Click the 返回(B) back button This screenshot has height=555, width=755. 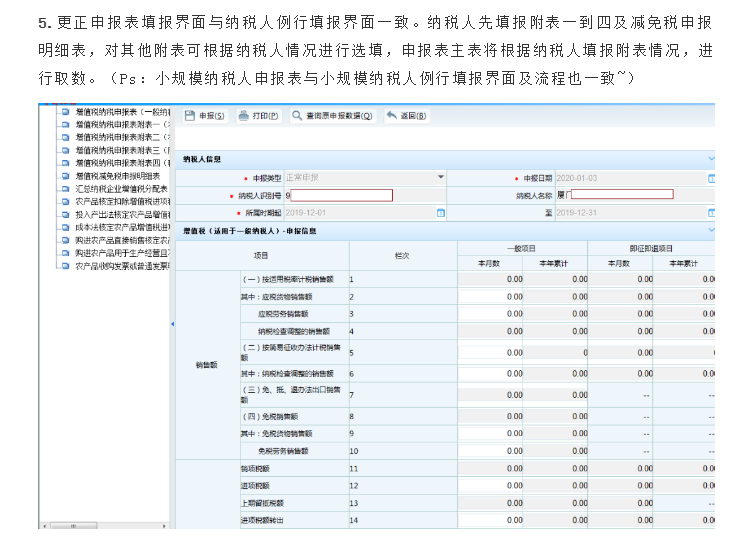point(406,116)
